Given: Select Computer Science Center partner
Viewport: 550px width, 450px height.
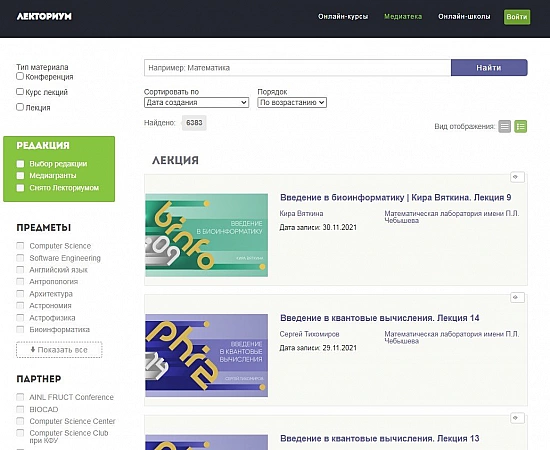Looking at the screenshot, I should pos(20,421).
